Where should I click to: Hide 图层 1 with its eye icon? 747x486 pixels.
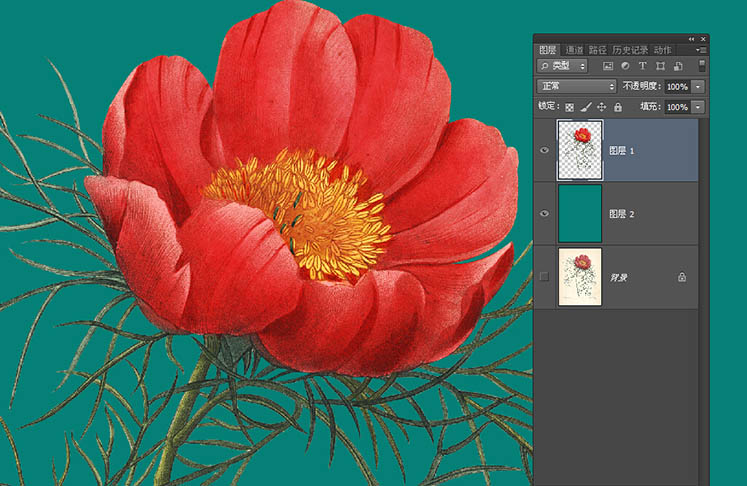[x=544, y=150]
